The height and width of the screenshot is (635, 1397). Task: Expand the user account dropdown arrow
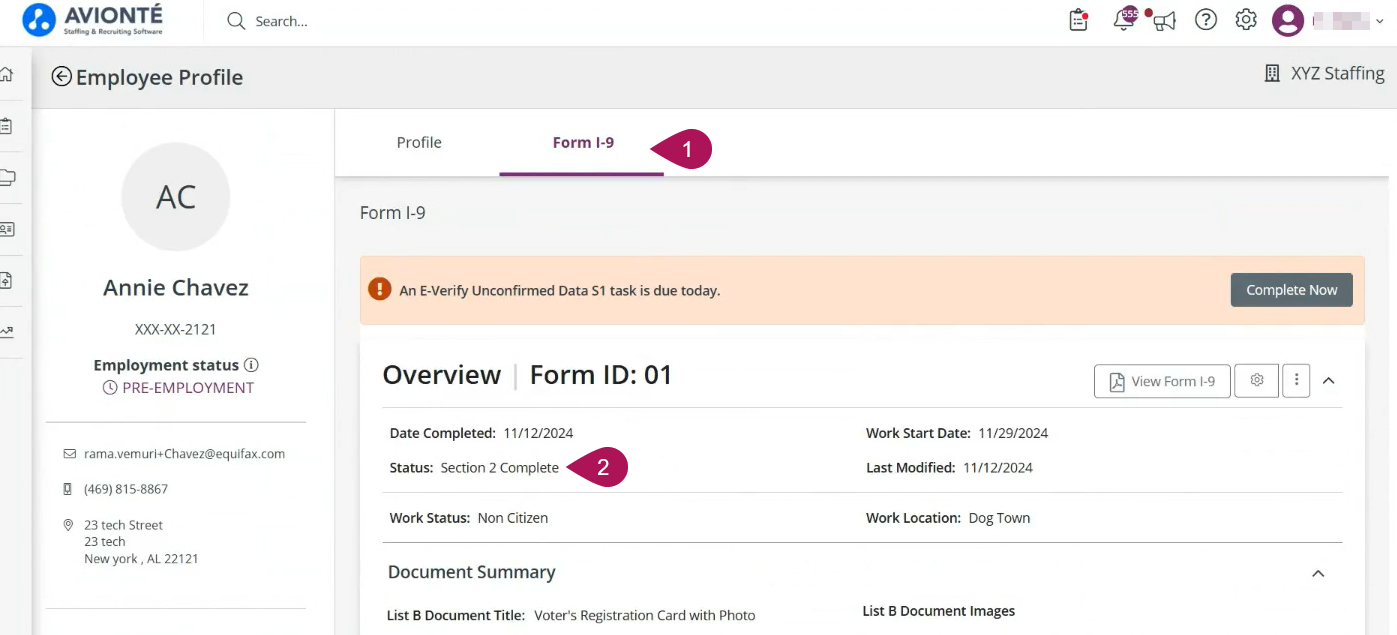1380,21
